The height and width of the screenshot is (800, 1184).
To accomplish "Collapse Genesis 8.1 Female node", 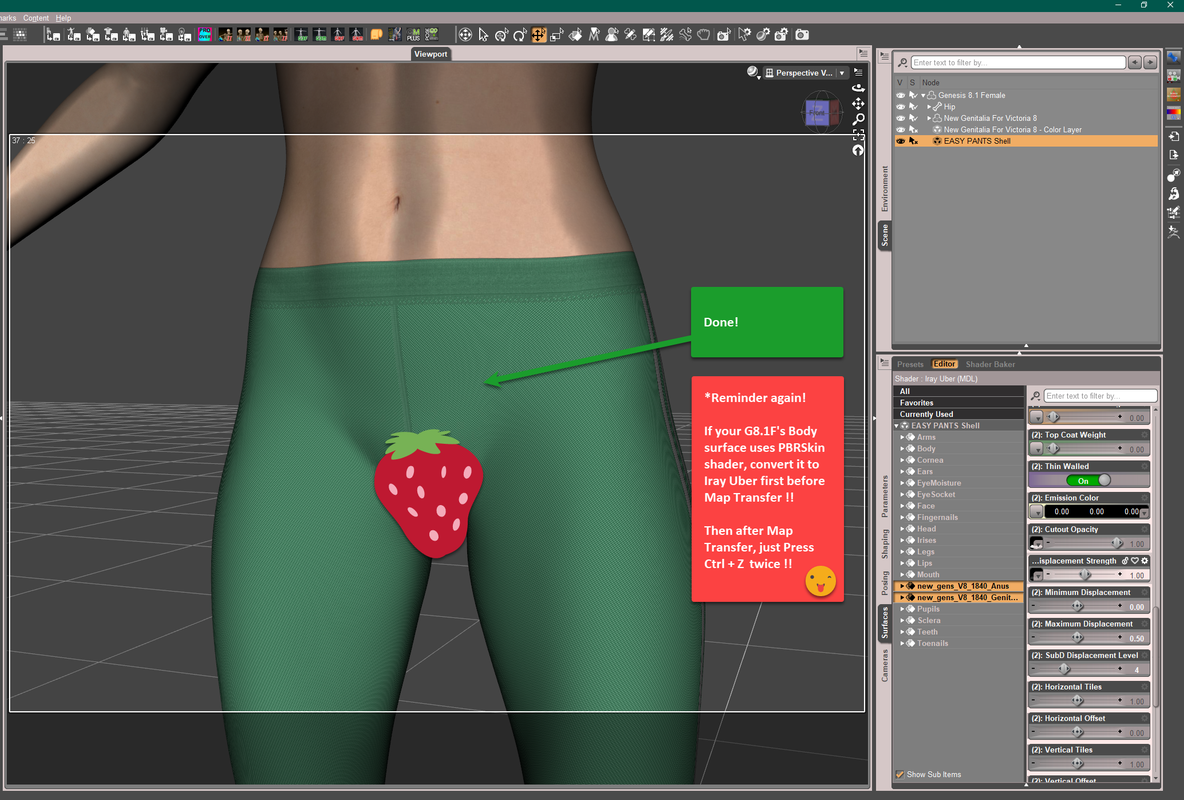I will [923, 95].
